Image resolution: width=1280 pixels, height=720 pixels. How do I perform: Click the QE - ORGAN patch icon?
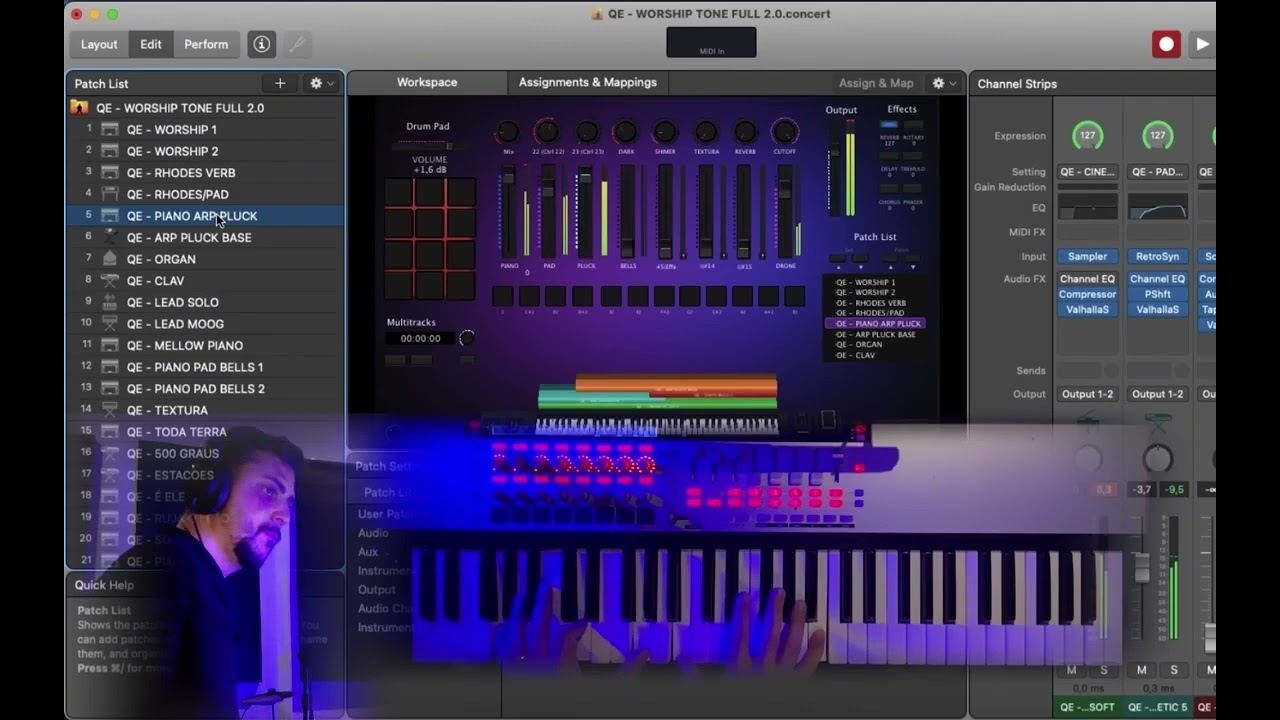(110, 259)
